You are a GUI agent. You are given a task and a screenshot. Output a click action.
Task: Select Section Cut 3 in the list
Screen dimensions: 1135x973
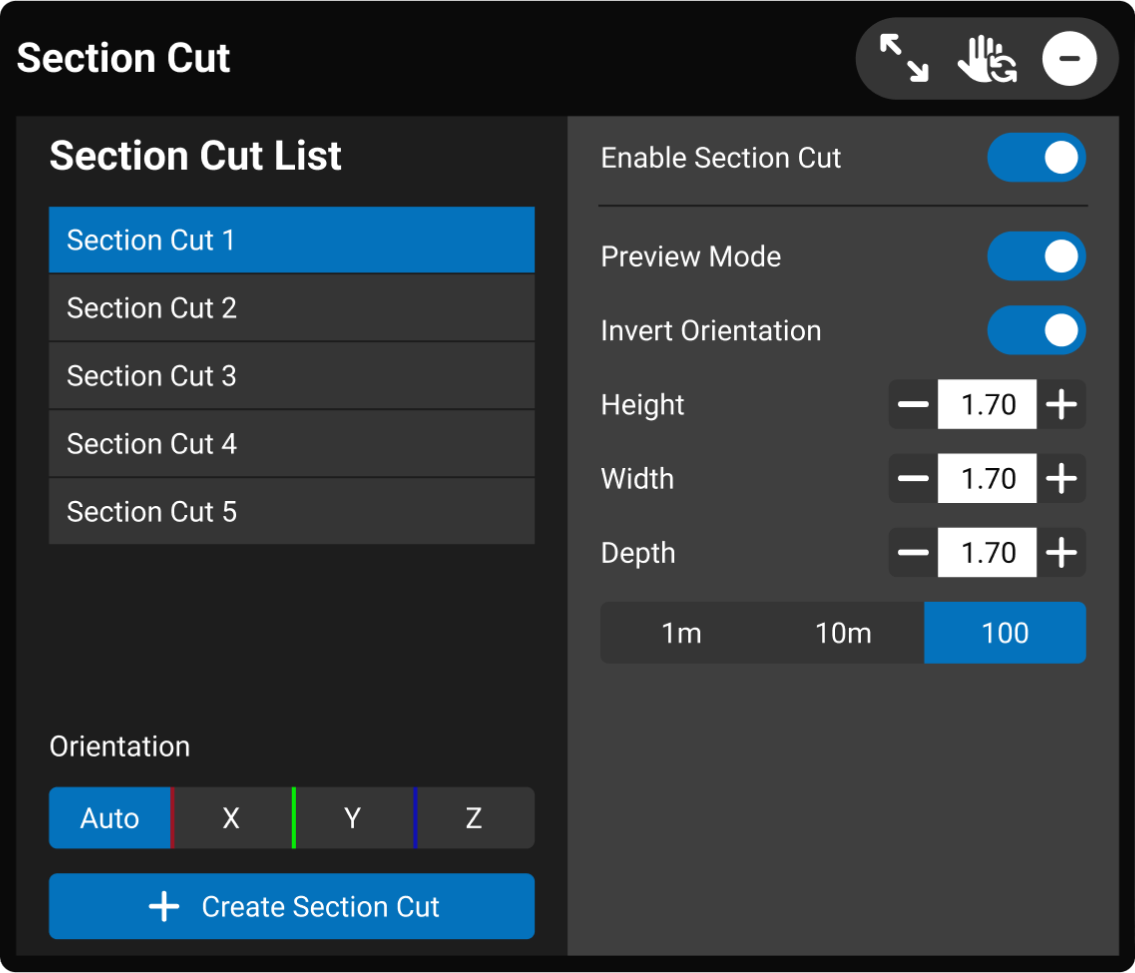(x=291, y=376)
